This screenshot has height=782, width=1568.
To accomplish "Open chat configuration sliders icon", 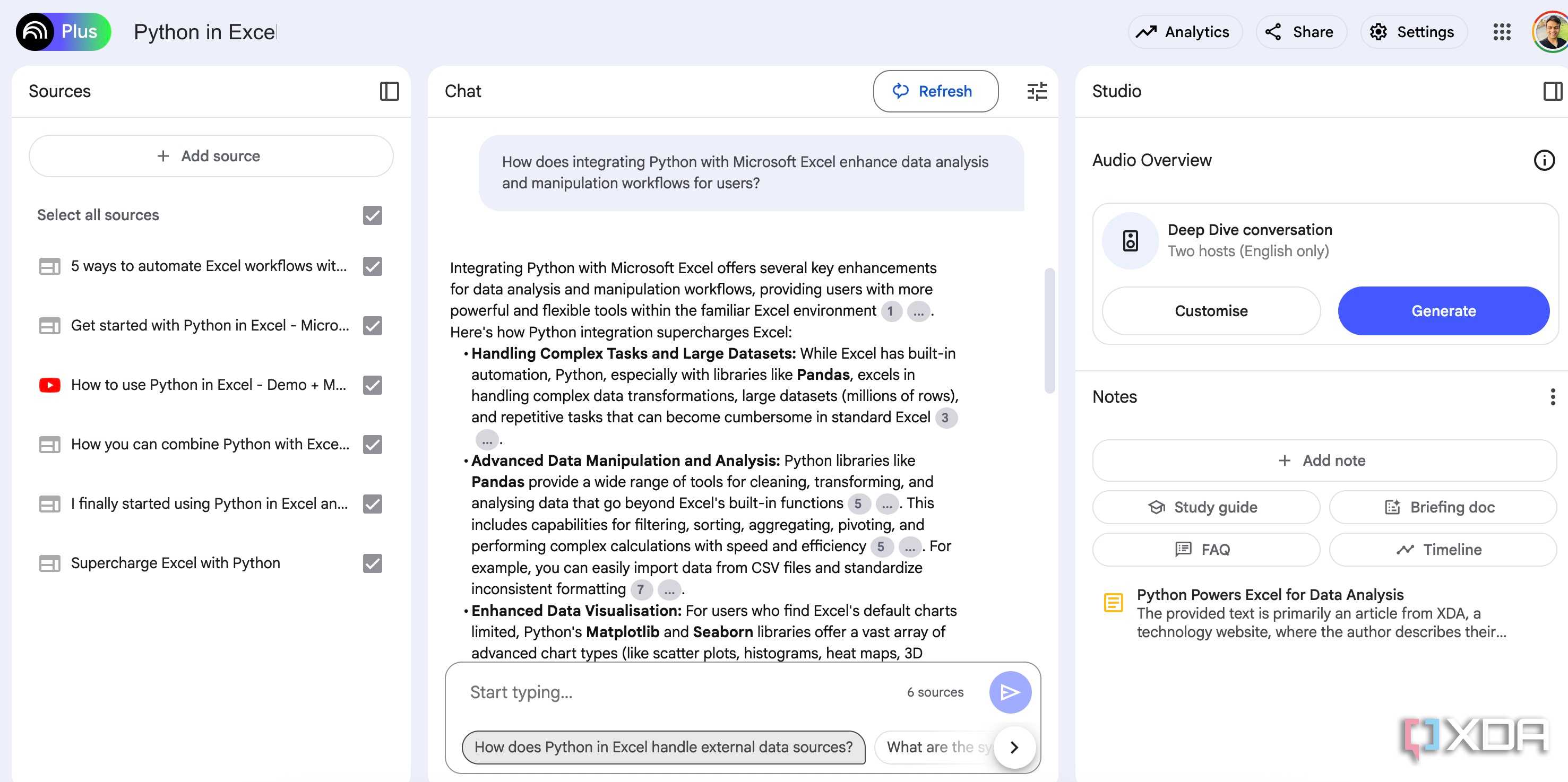I will 1037,91.
